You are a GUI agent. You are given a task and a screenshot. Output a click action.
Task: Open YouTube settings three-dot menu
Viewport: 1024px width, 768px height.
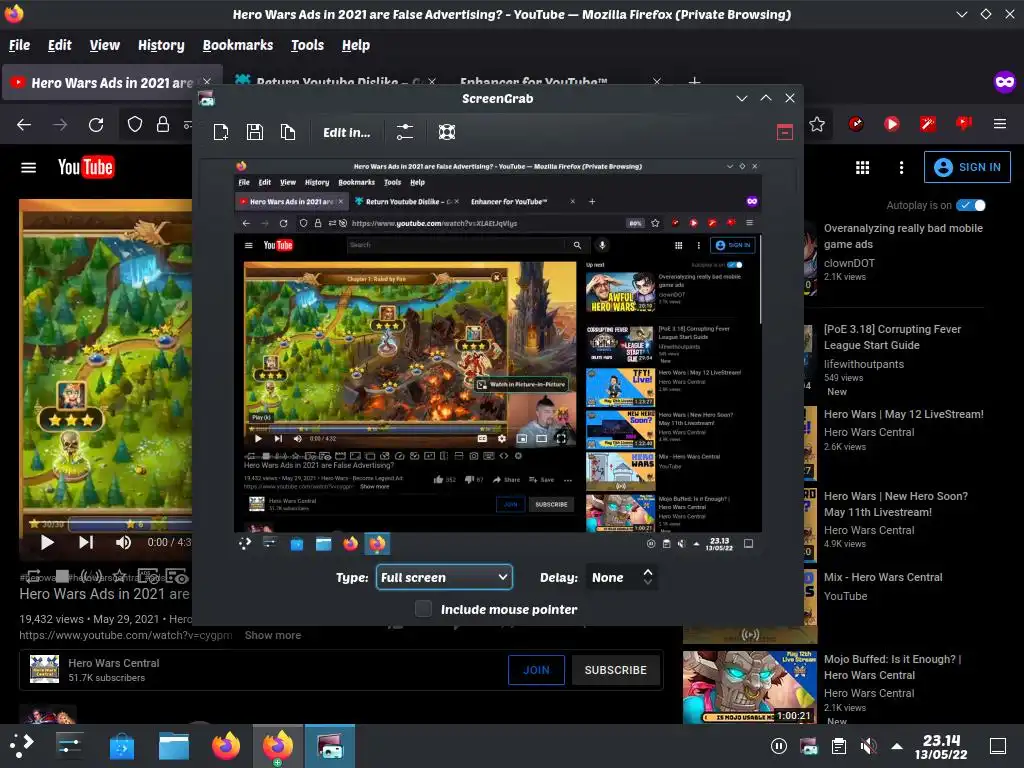[901, 168]
